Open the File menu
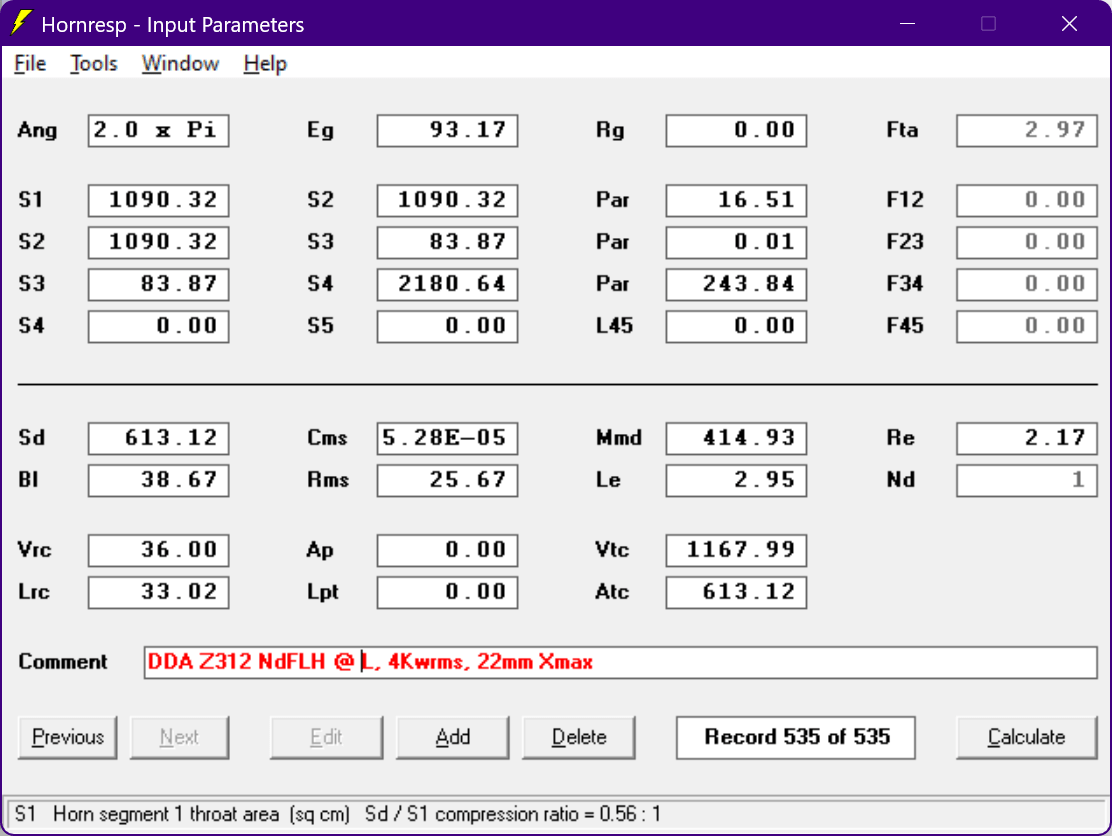This screenshot has height=836, width=1112. 30,64
